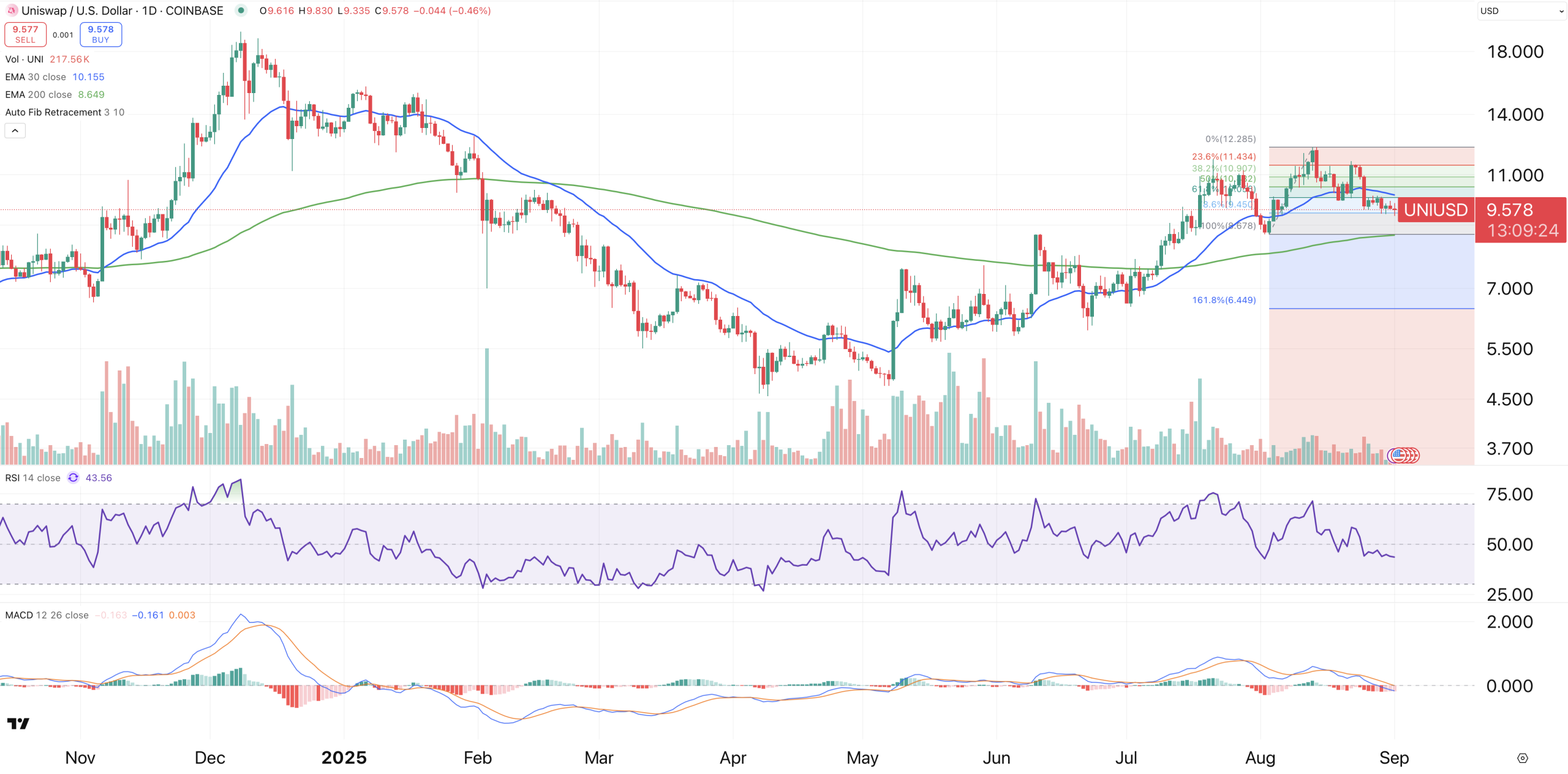
Task: Click the 2025 year marker on time axis
Action: tap(344, 758)
